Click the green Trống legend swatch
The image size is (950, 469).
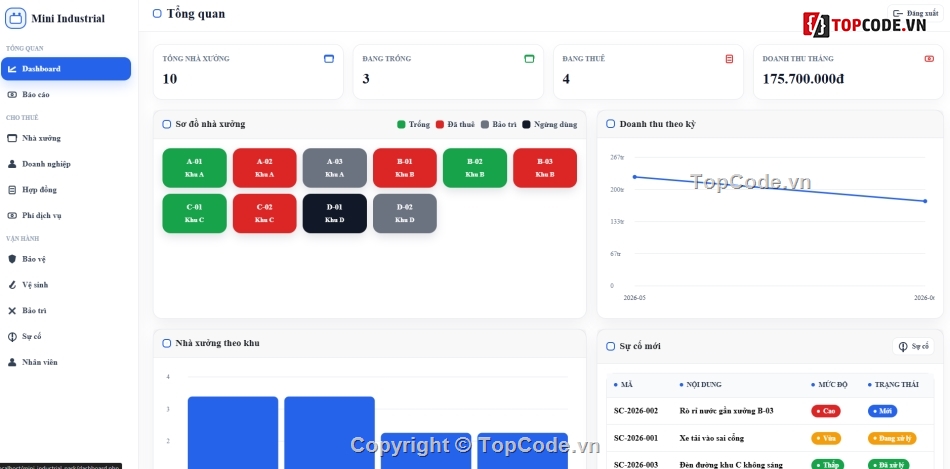(x=401, y=124)
